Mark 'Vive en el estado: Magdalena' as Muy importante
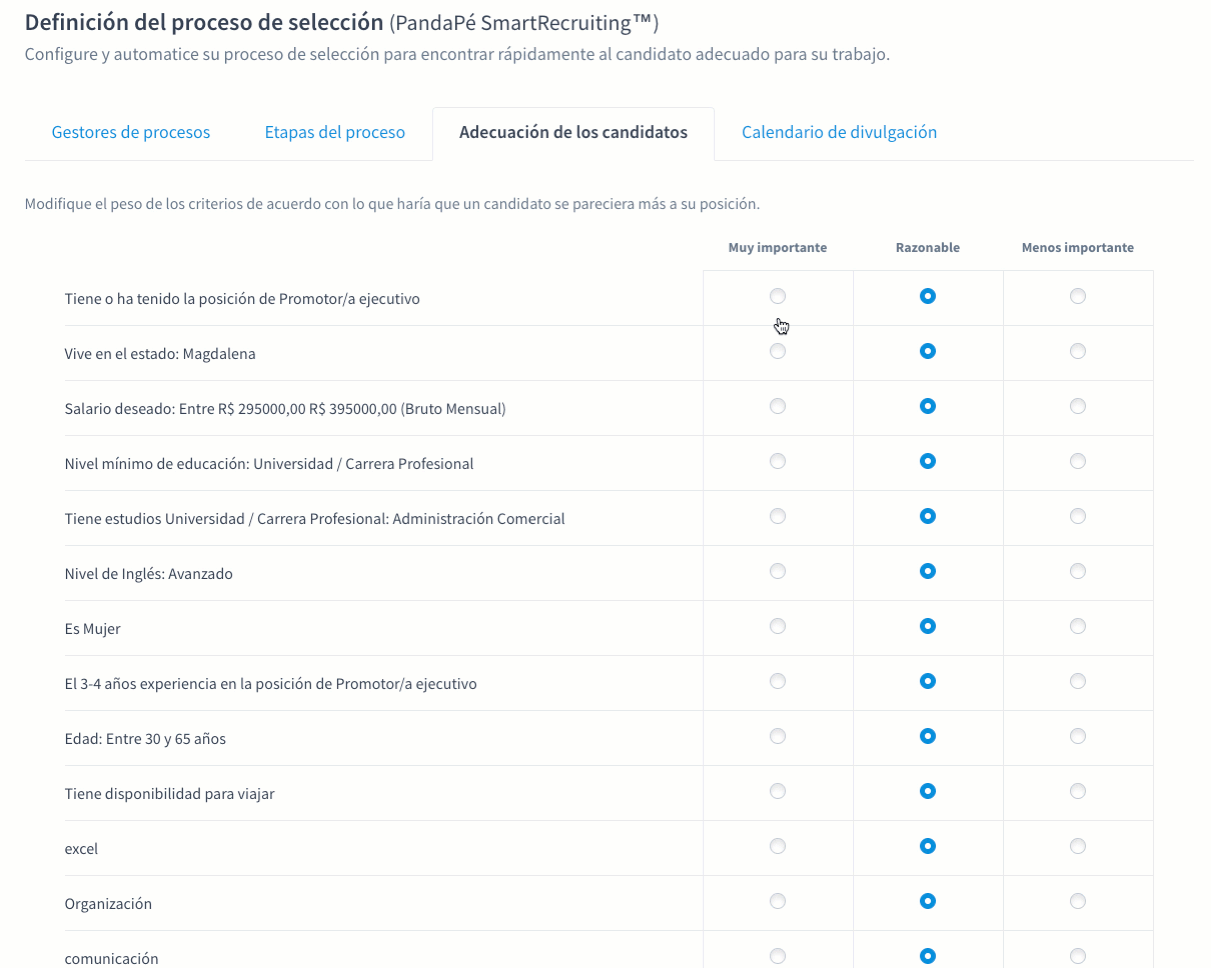The height and width of the screenshot is (968, 1211). pyautogui.click(x=778, y=351)
